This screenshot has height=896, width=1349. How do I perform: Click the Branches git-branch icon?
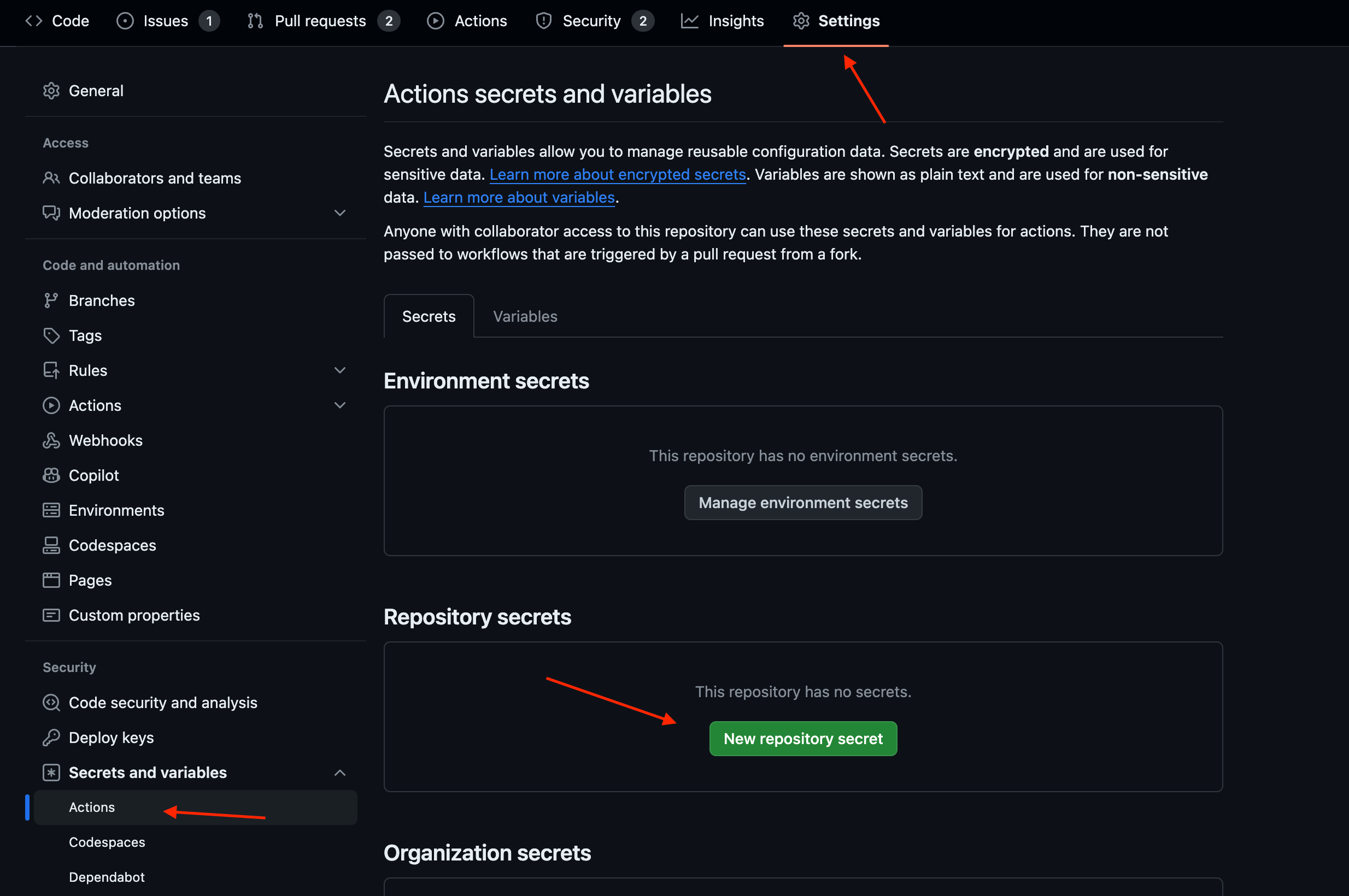coord(51,300)
